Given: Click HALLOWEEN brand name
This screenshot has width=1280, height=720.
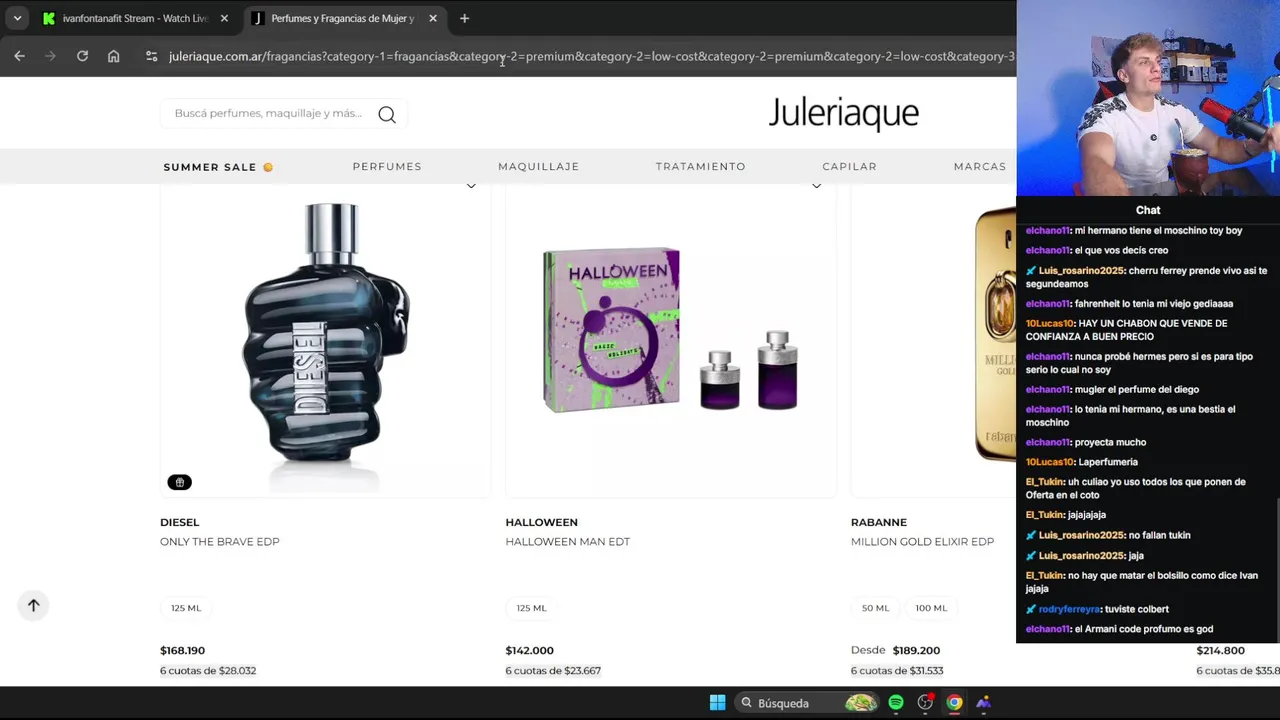Looking at the screenshot, I should pos(541,522).
